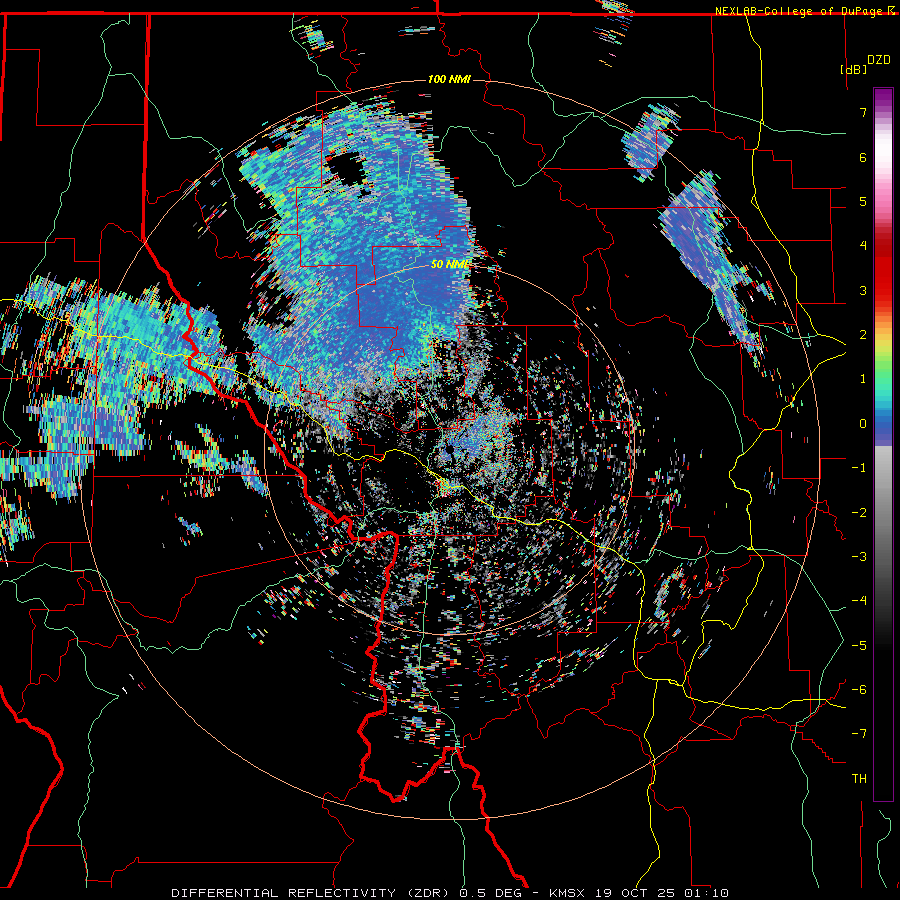The height and width of the screenshot is (900, 900).
Task: Click the -6 value on the color scale
Action: (859, 690)
